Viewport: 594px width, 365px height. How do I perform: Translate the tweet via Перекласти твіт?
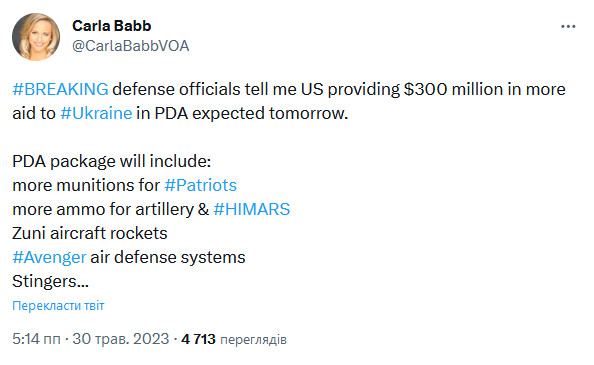click(58, 305)
